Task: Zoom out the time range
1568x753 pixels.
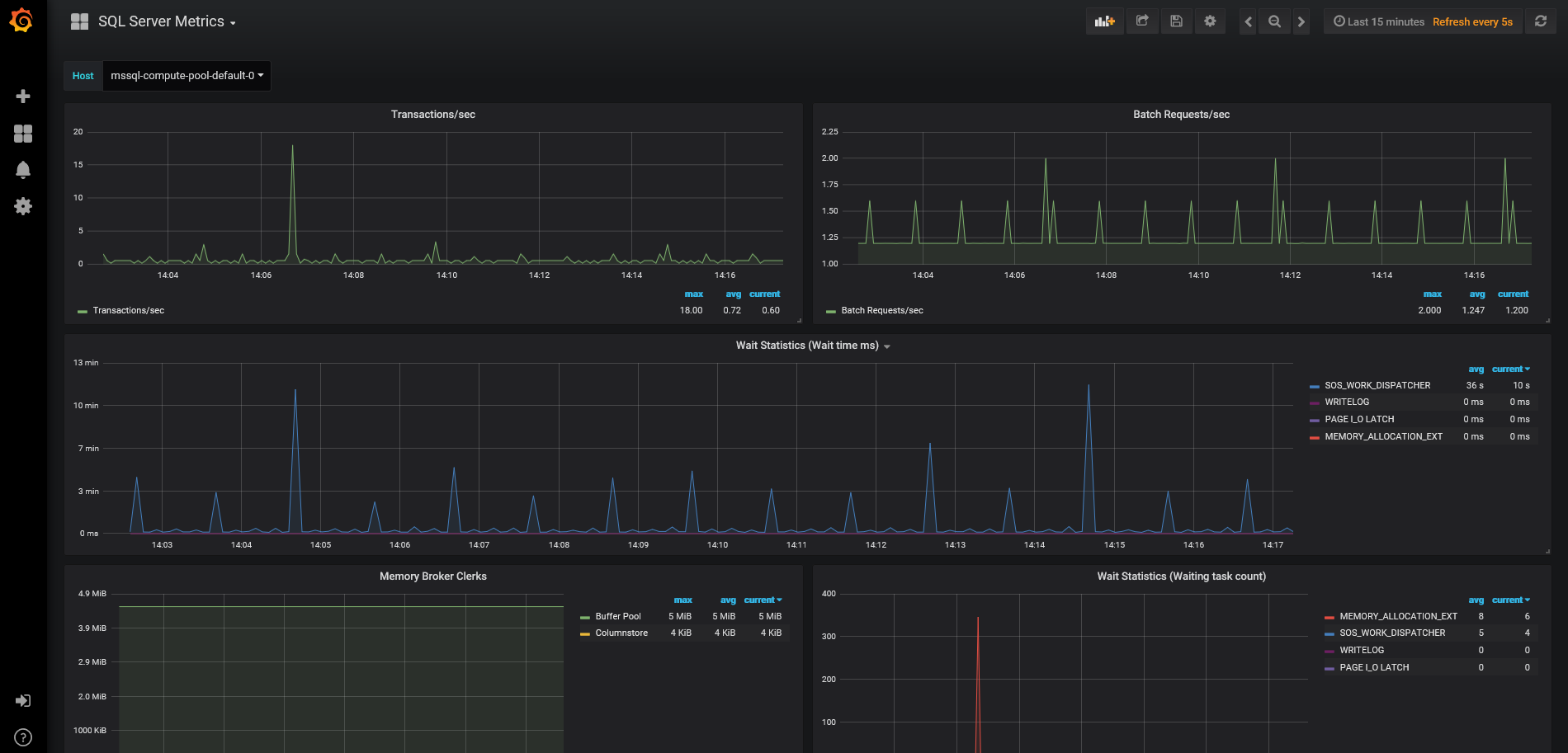Action: tap(1274, 21)
